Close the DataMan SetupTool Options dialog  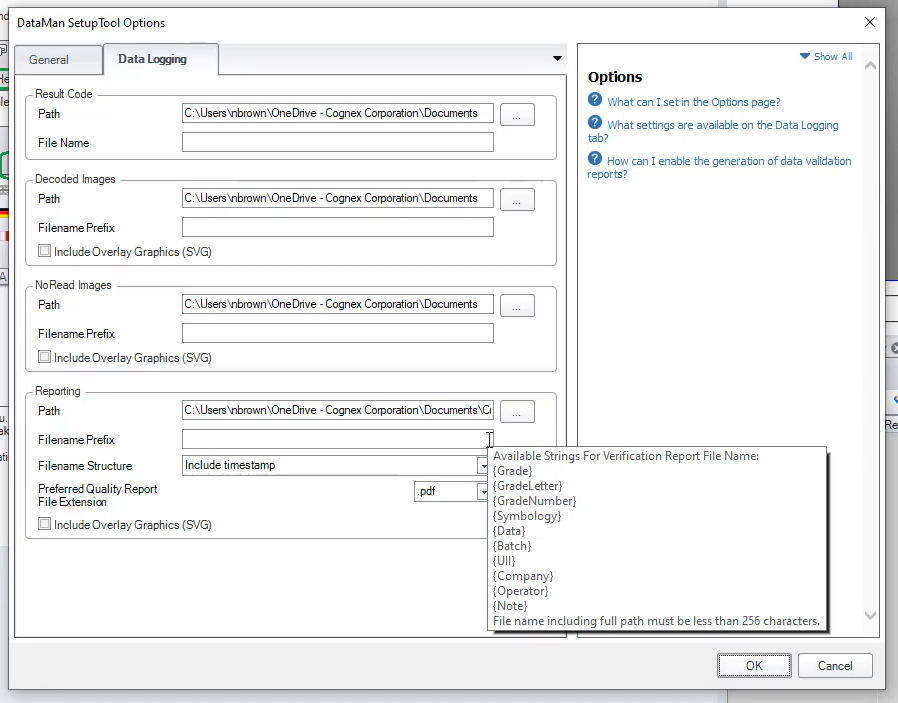click(870, 22)
